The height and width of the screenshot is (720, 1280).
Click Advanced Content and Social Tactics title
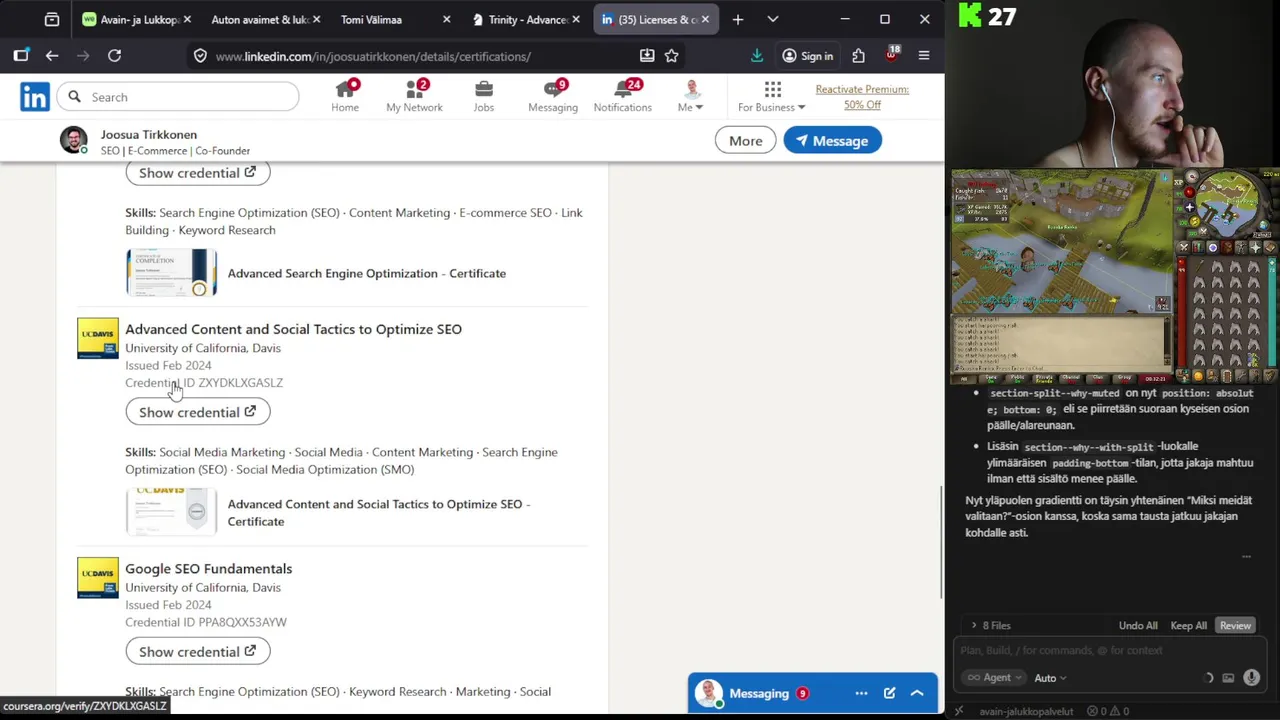[293, 329]
